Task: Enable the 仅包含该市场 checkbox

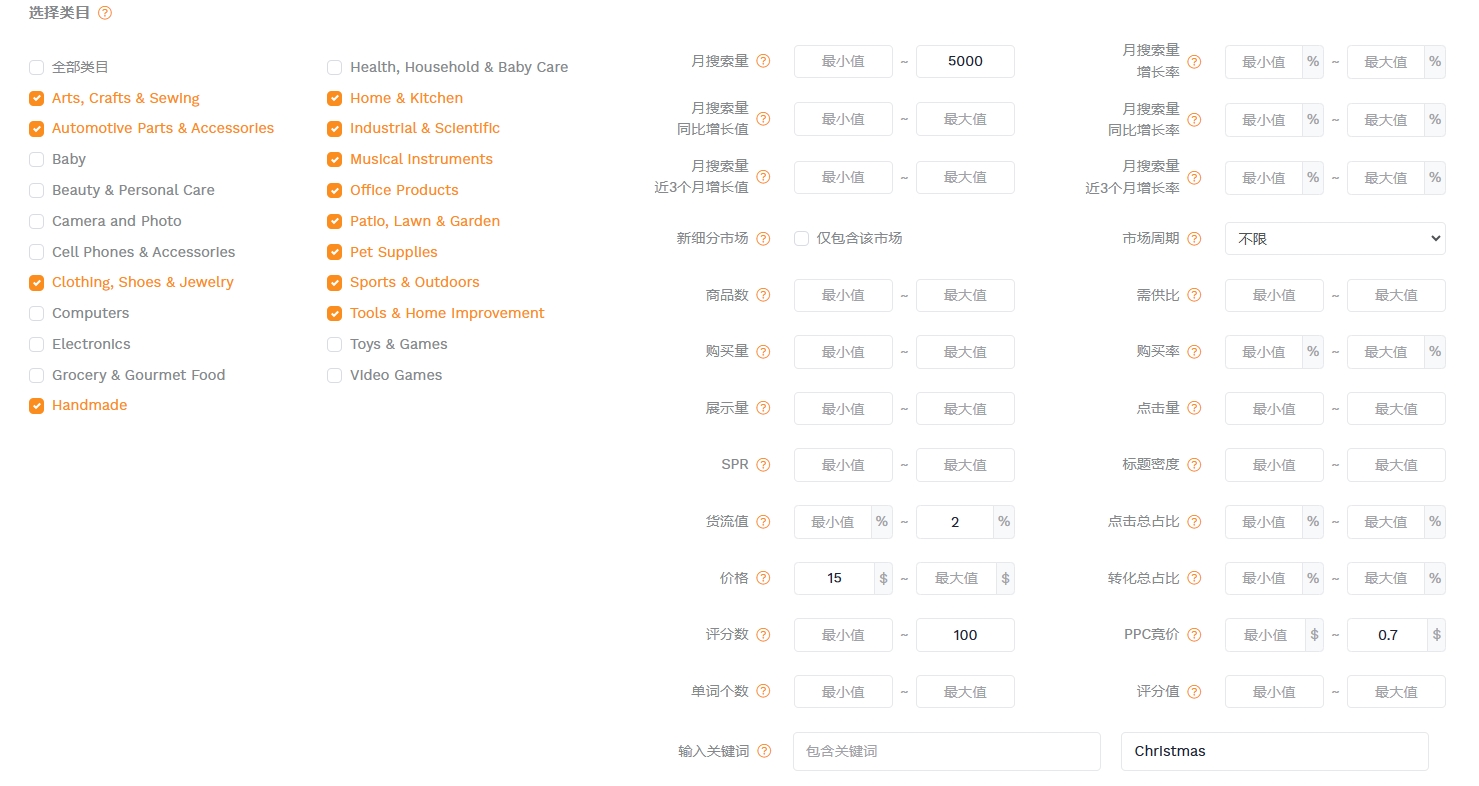Action: [801, 239]
